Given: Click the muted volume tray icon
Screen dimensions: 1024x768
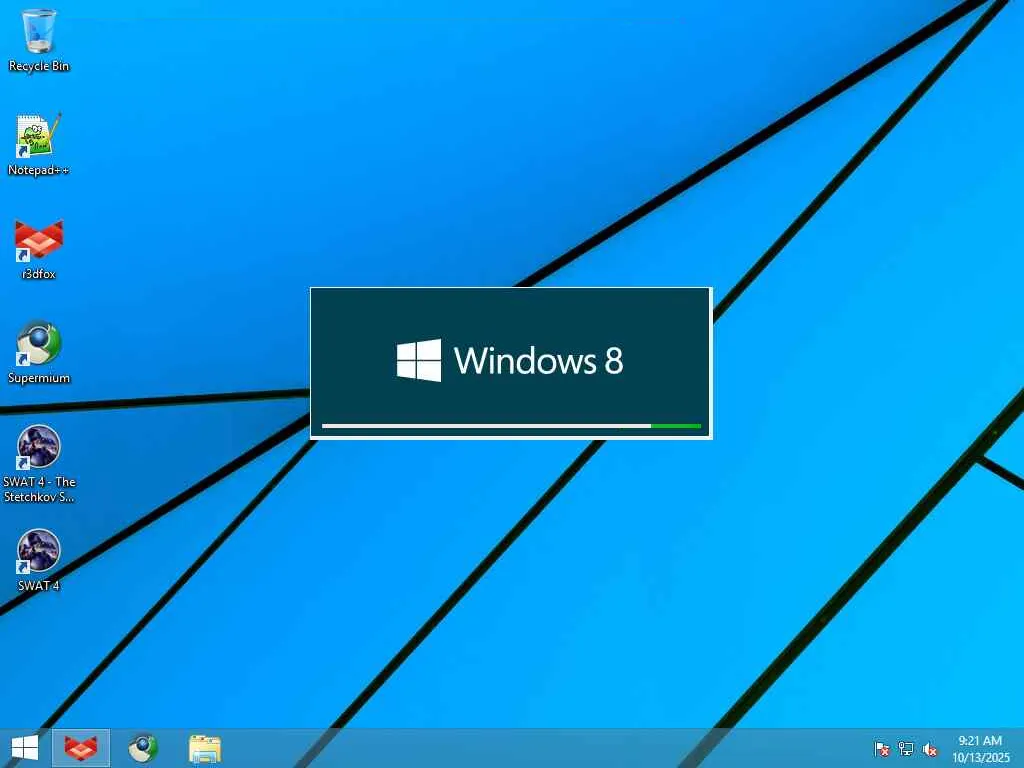Looking at the screenshot, I should coord(930,748).
